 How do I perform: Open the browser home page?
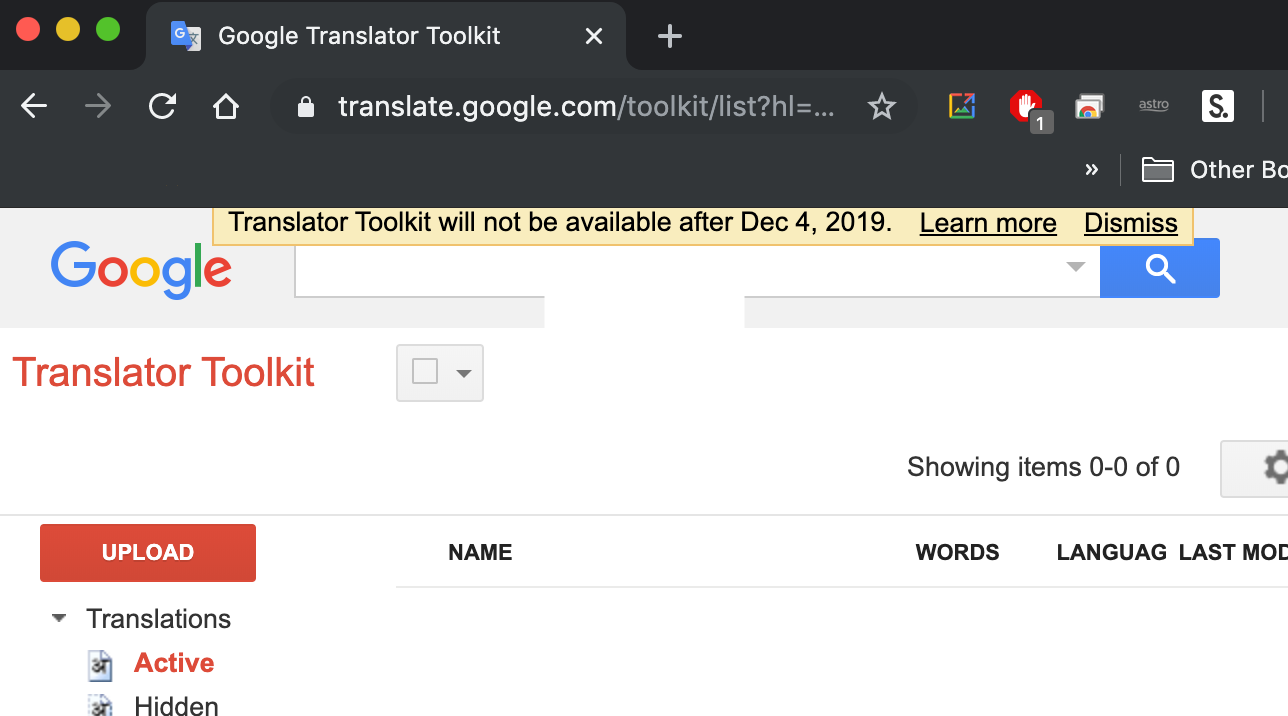(226, 106)
